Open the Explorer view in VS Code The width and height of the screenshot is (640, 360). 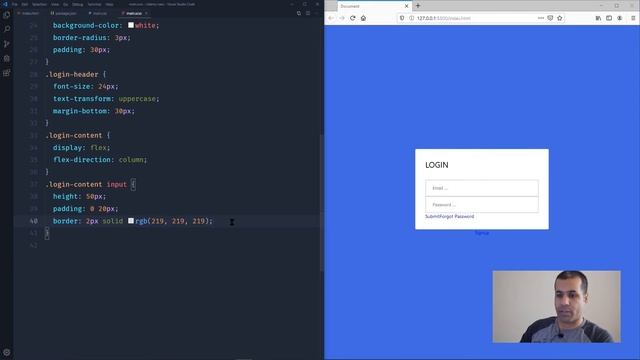[x=7, y=15]
